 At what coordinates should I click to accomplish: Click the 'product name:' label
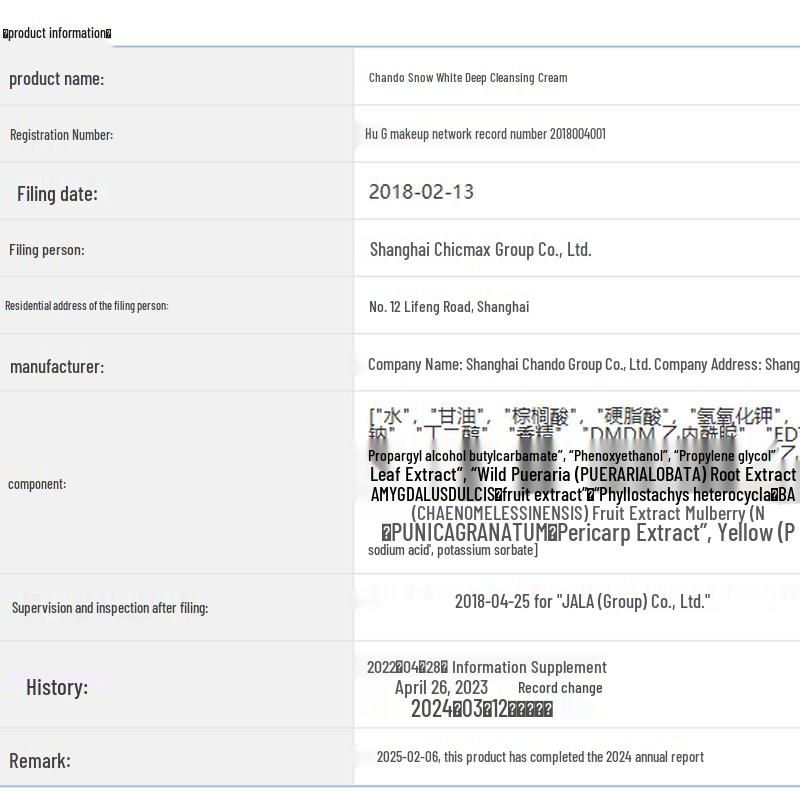tap(56, 79)
